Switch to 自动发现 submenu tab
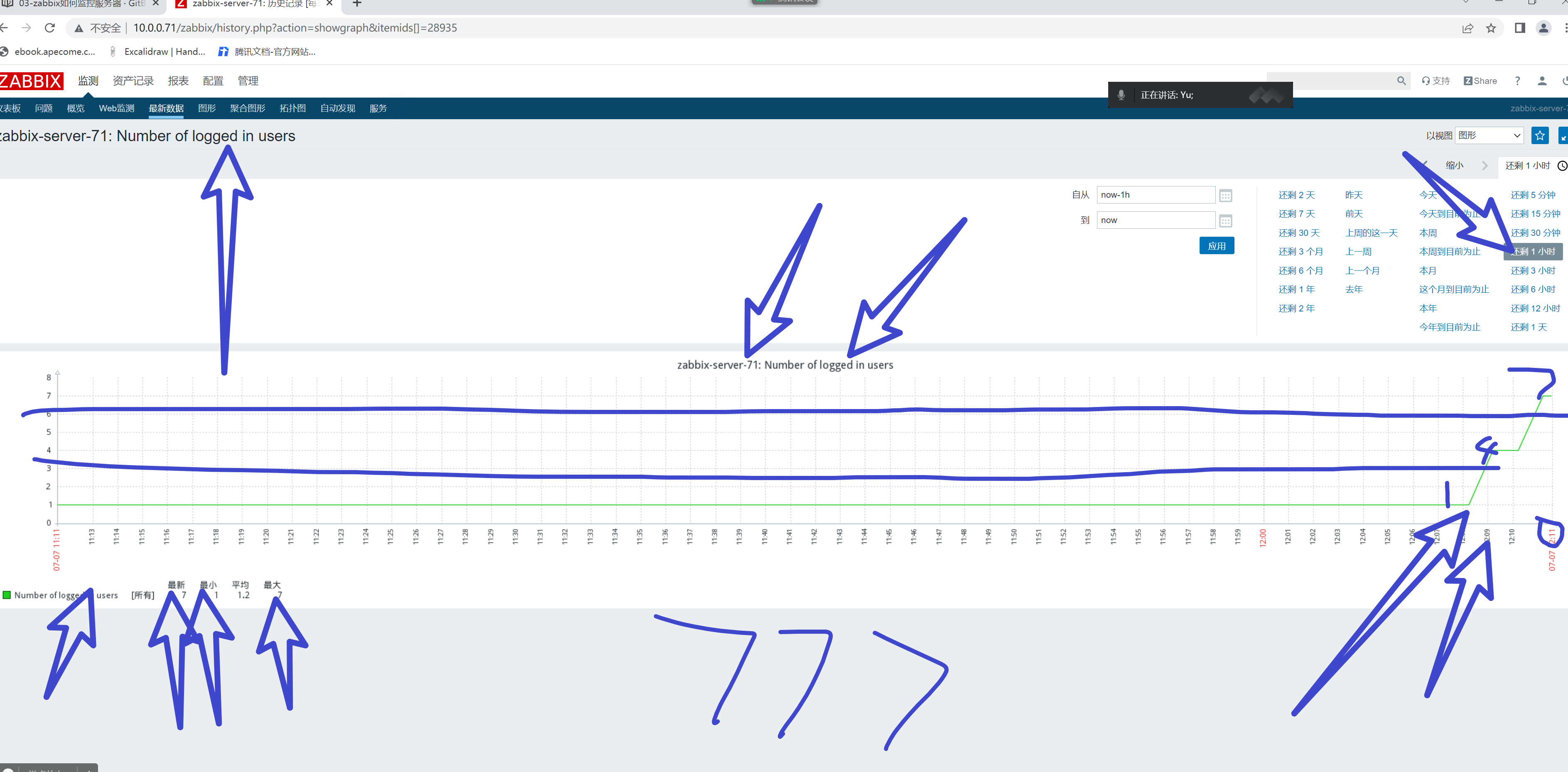1568x772 pixels. click(338, 108)
